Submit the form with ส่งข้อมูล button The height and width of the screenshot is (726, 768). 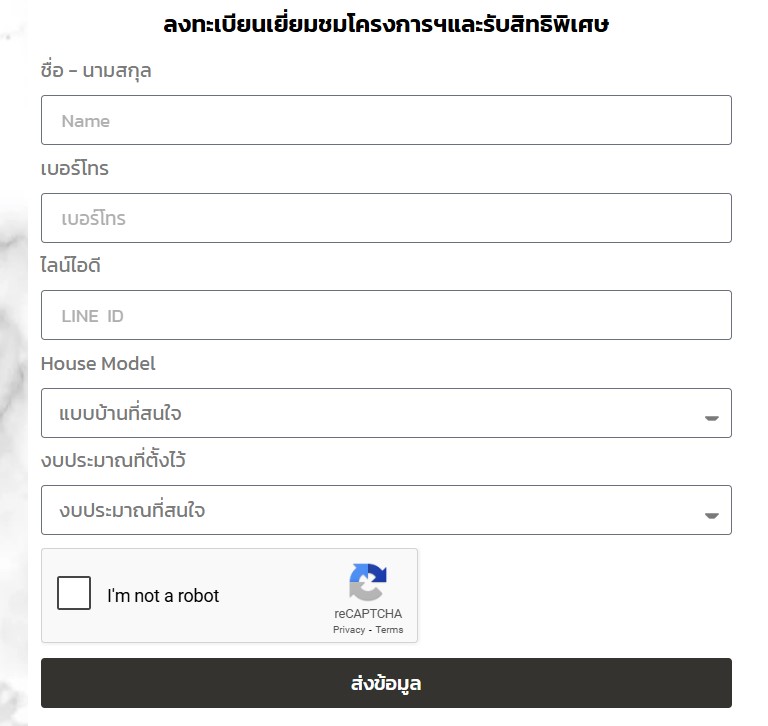pos(386,683)
